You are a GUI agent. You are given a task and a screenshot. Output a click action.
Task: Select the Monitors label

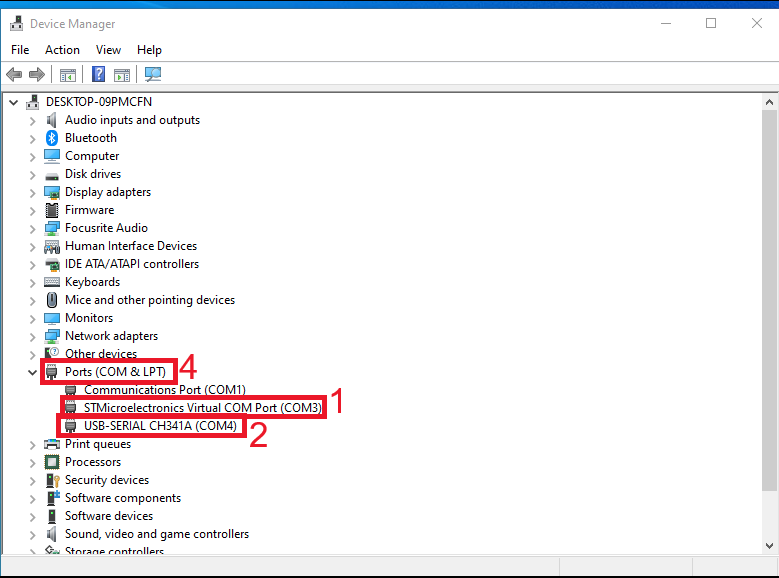[89, 318]
